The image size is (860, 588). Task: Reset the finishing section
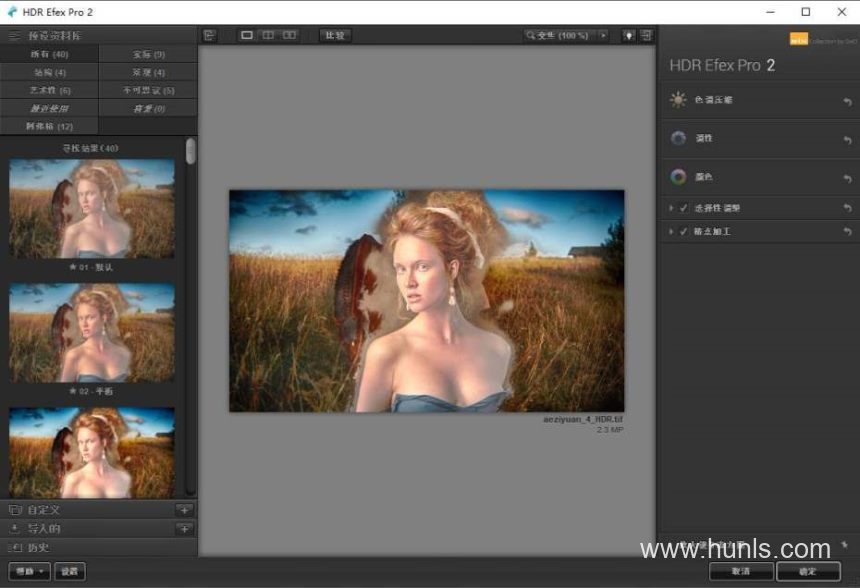click(847, 231)
